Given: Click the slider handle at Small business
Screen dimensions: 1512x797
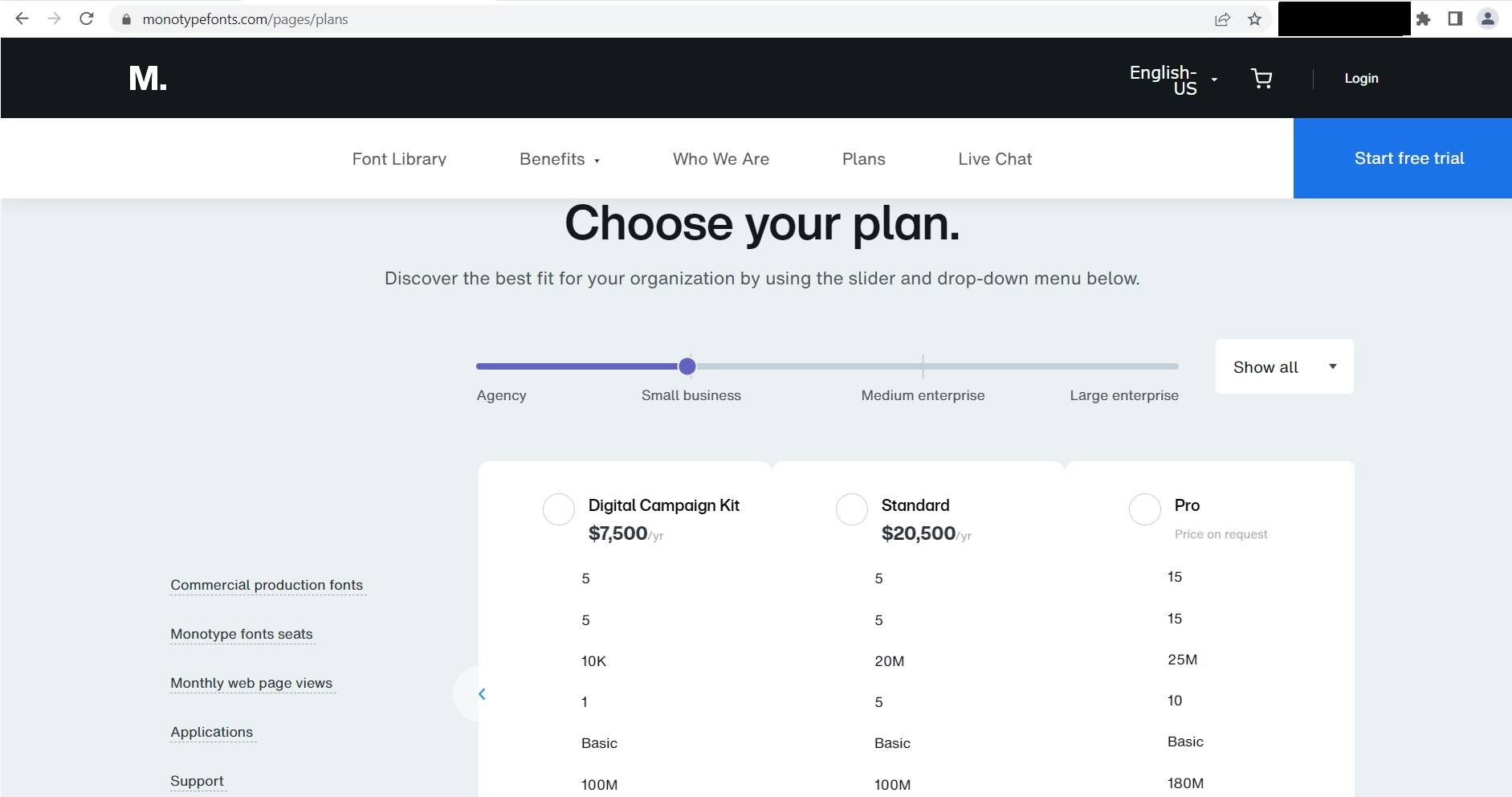Looking at the screenshot, I should (687, 366).
